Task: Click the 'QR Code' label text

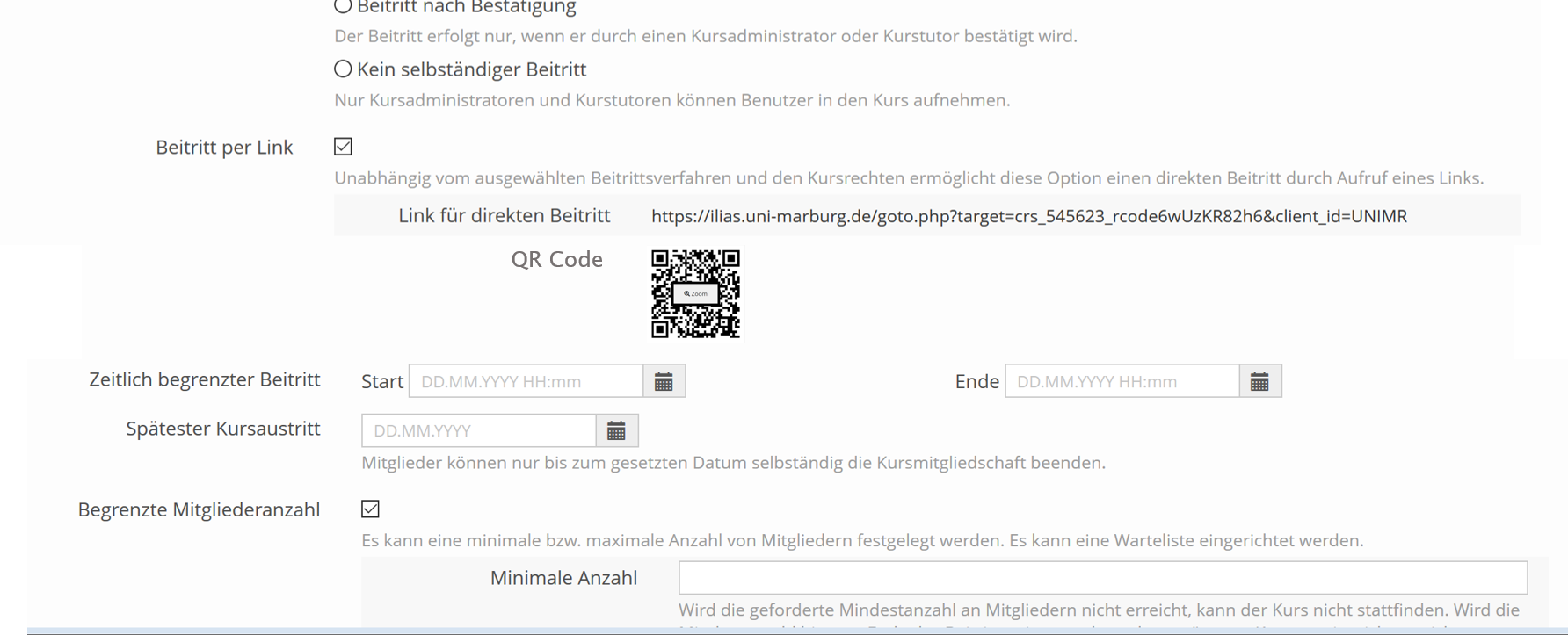Action: (x=556, y=259)
